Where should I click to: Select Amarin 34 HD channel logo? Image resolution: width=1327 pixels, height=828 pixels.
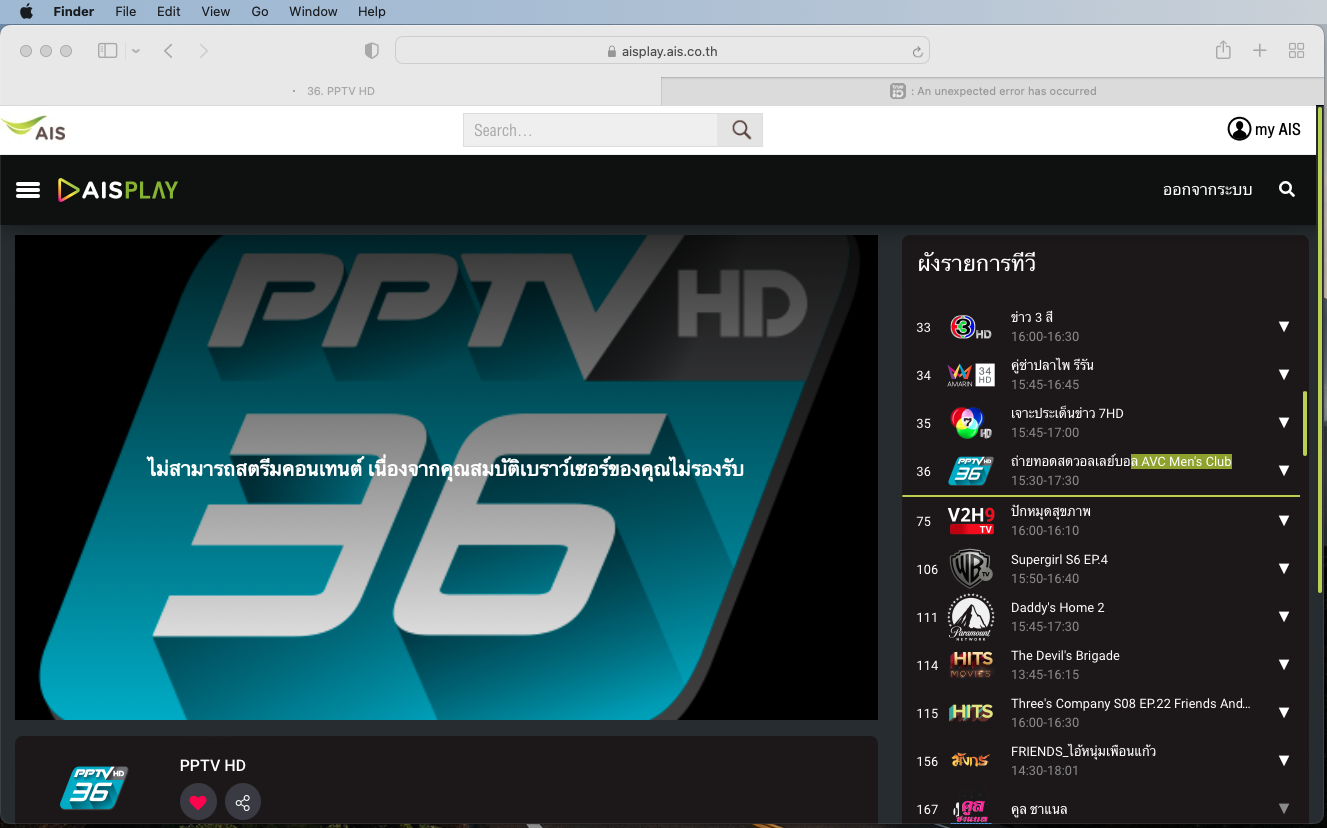tap(970, 375)
